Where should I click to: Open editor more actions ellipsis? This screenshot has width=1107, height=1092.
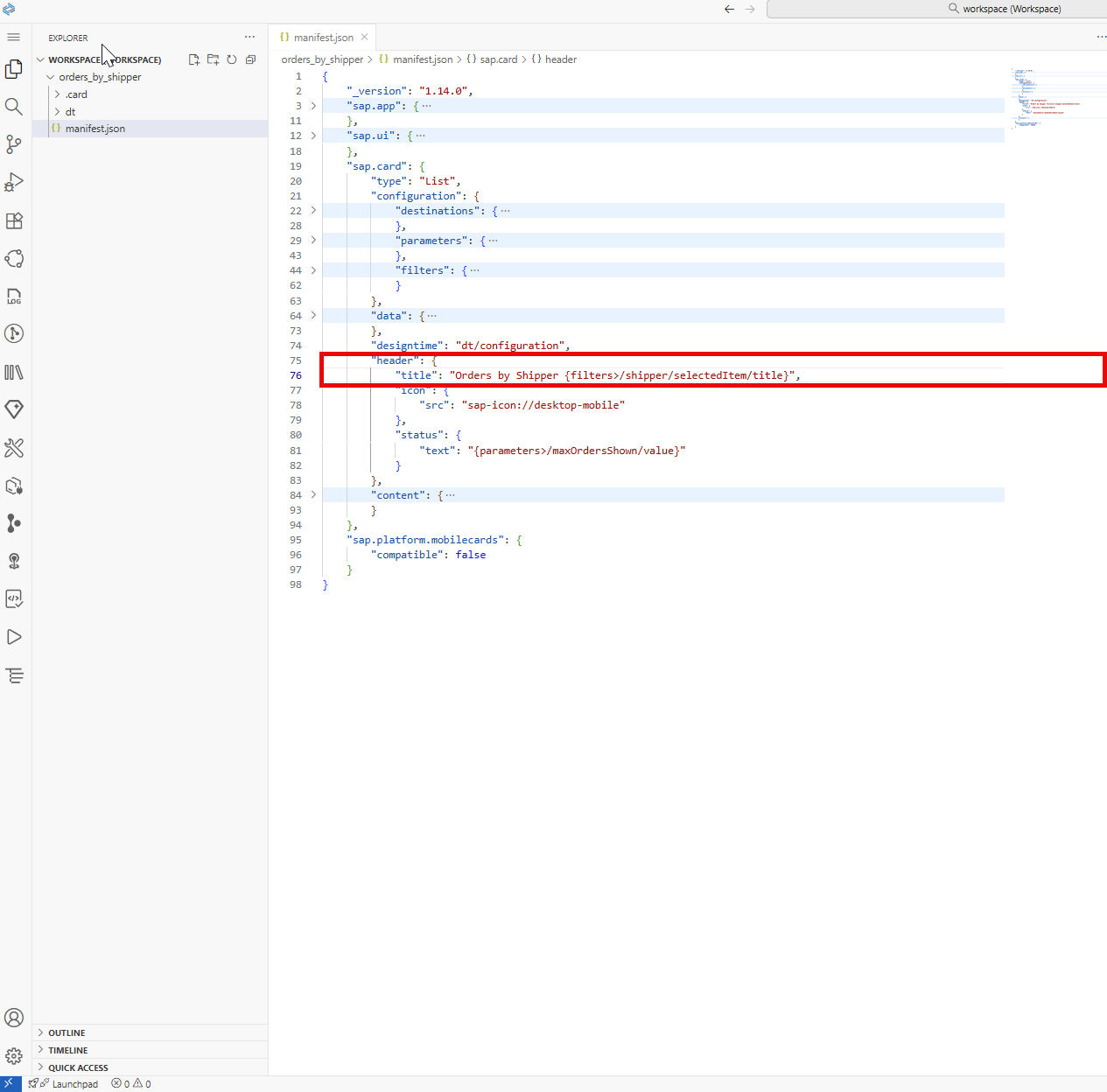[1101, 37]
